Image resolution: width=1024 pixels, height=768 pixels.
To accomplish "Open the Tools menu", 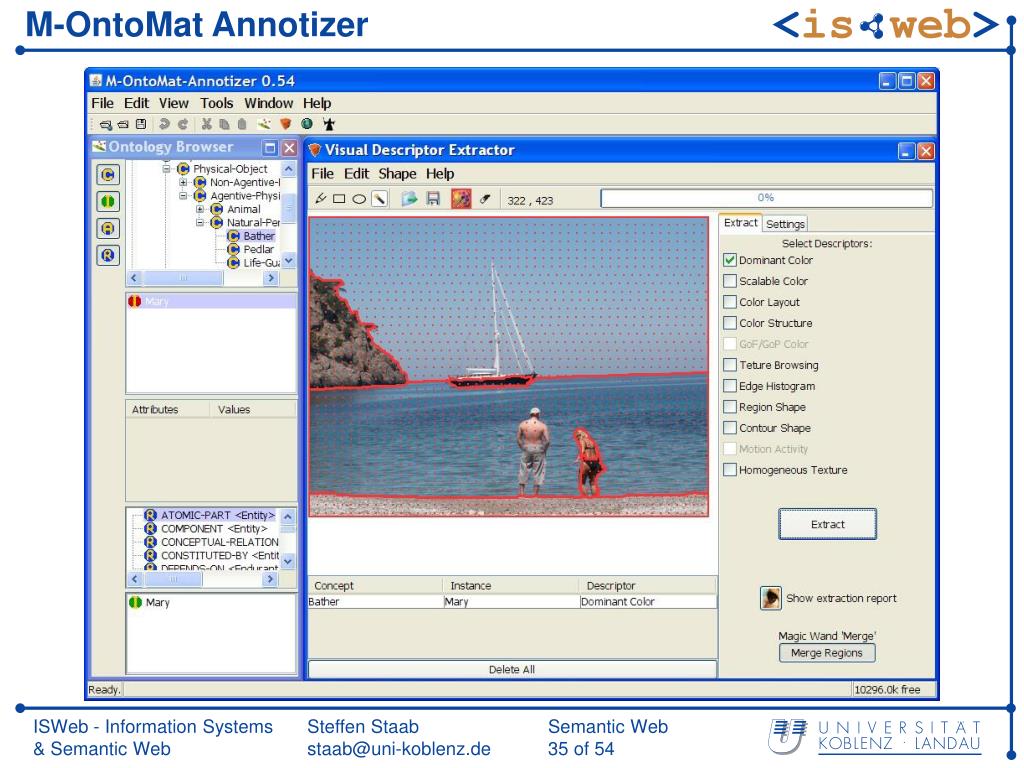I will [x=217, y=103].
